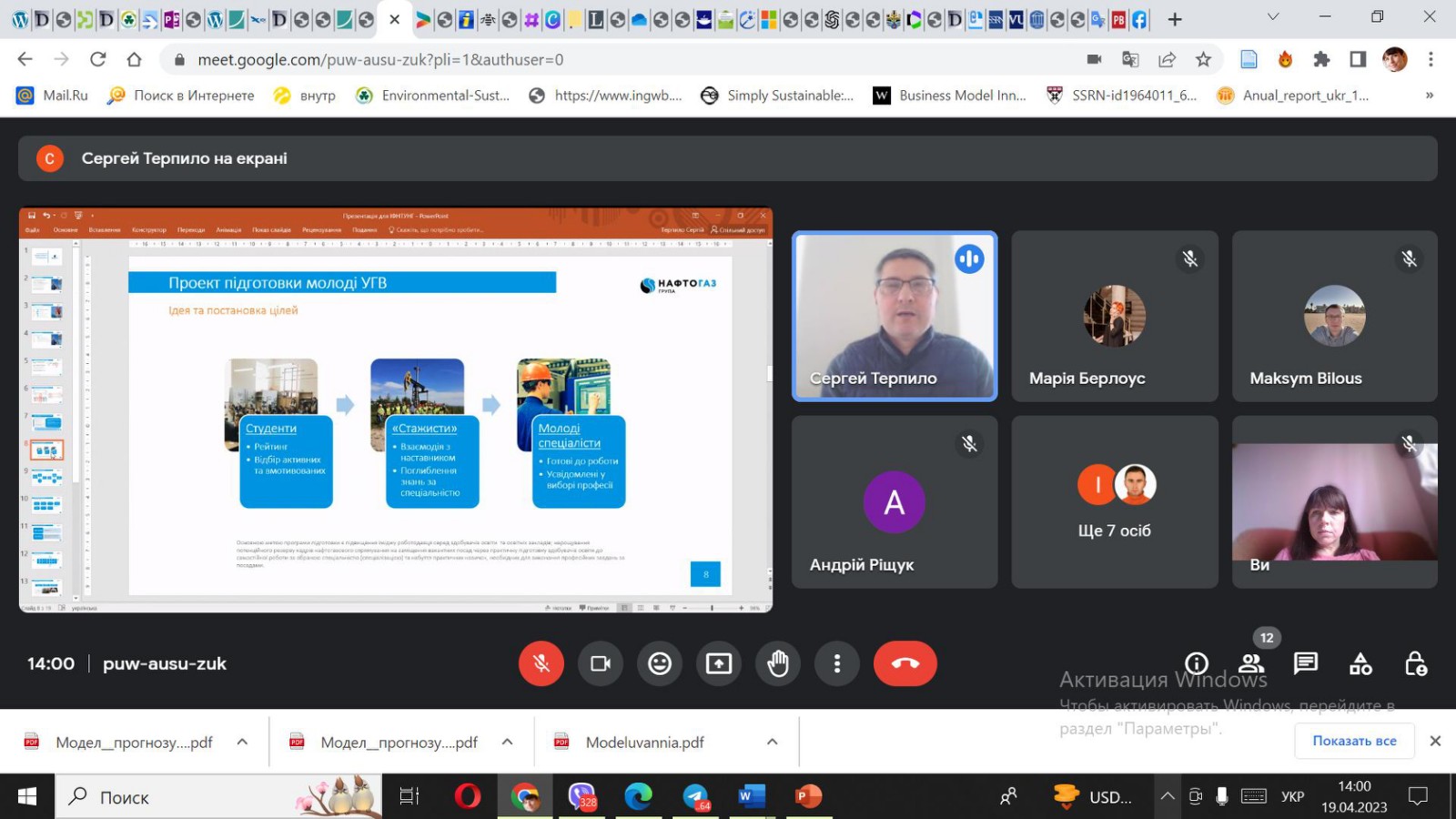Expand options for Modeluvannia.pdf download
The image size is (1456, 819).
click(772, 742)
